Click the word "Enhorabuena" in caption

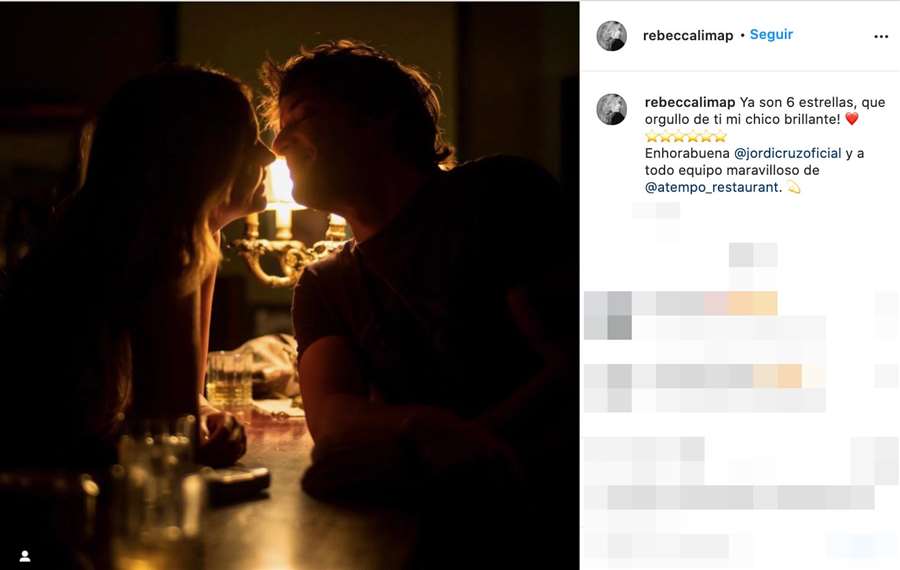687,153
